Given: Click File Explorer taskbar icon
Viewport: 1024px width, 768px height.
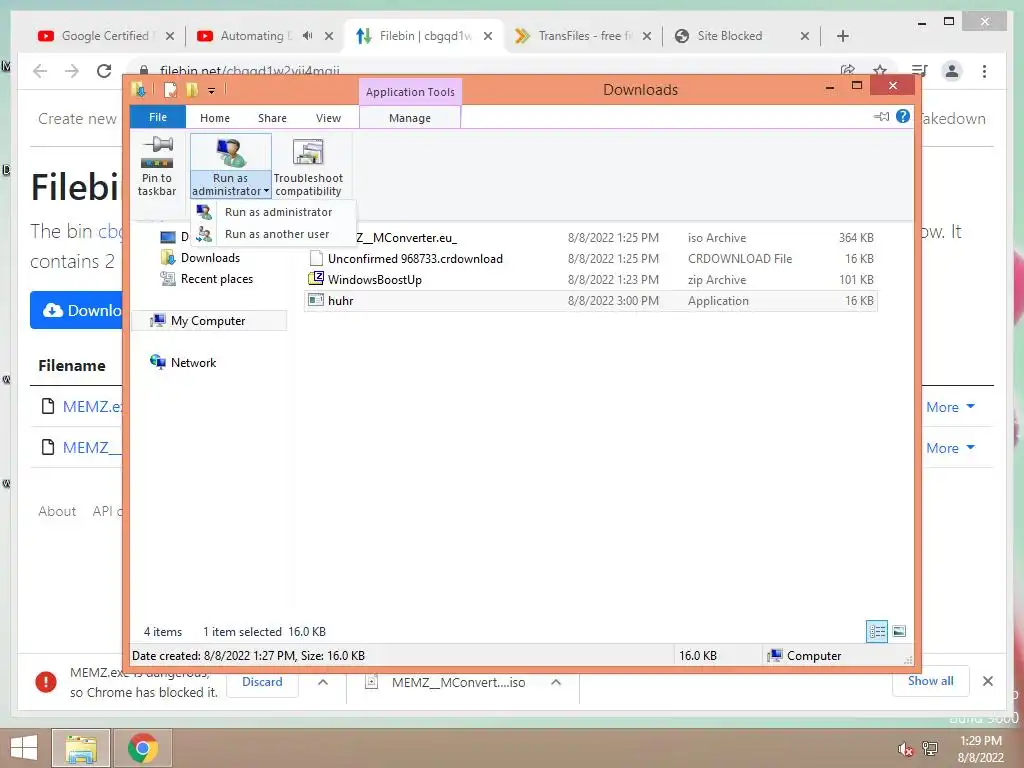Looking at the screenshot, I should (80, 748).
